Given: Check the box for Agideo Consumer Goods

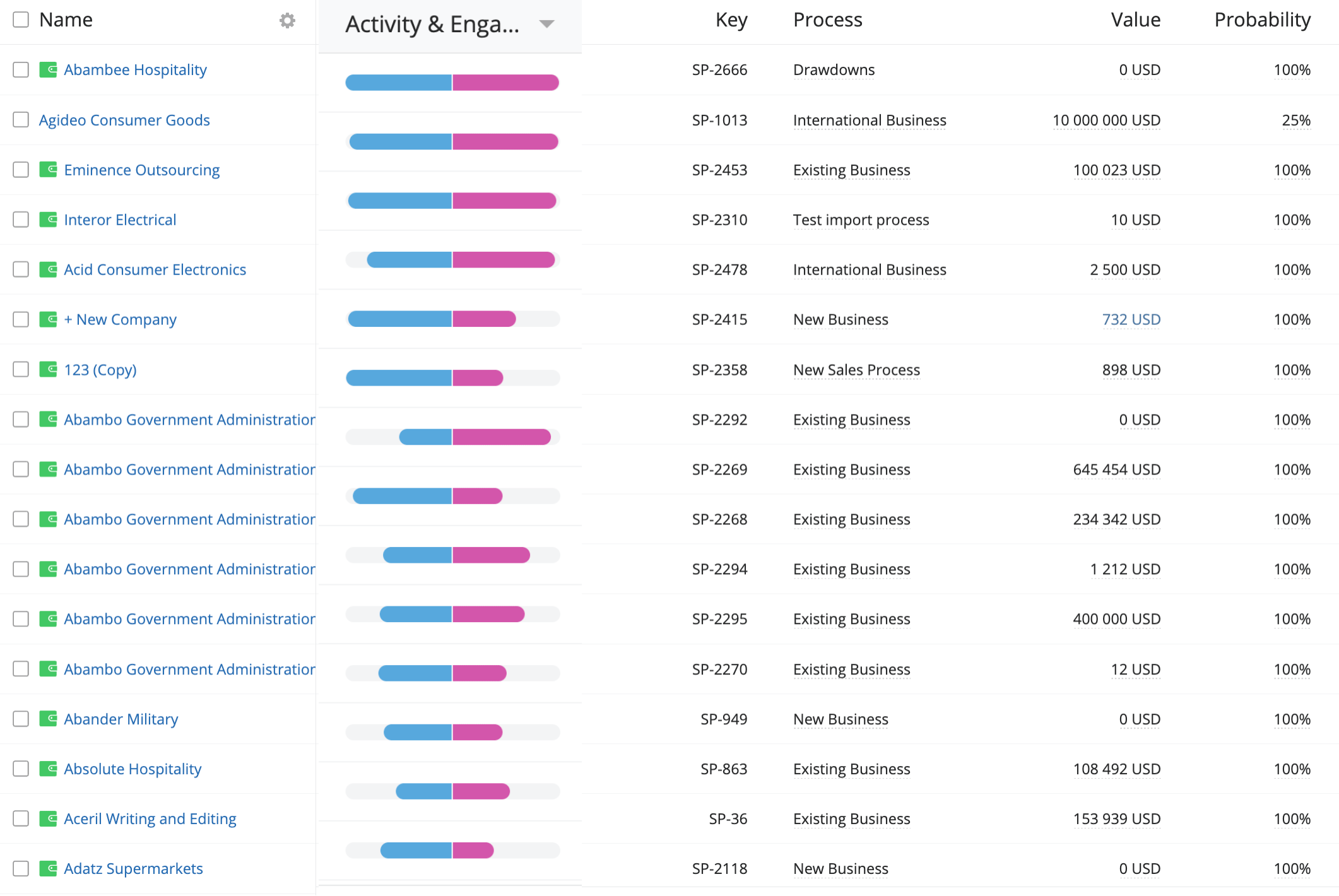Looking at the screenshot, I should tap(21, 120).
